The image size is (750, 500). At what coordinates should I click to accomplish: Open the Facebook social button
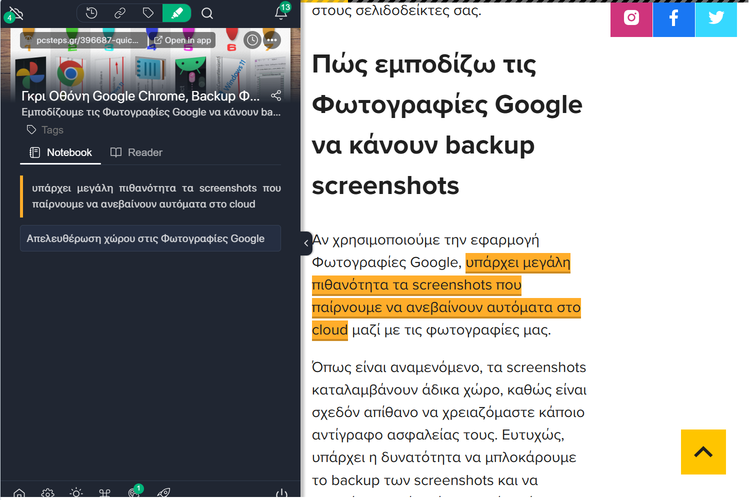point(673,19)
